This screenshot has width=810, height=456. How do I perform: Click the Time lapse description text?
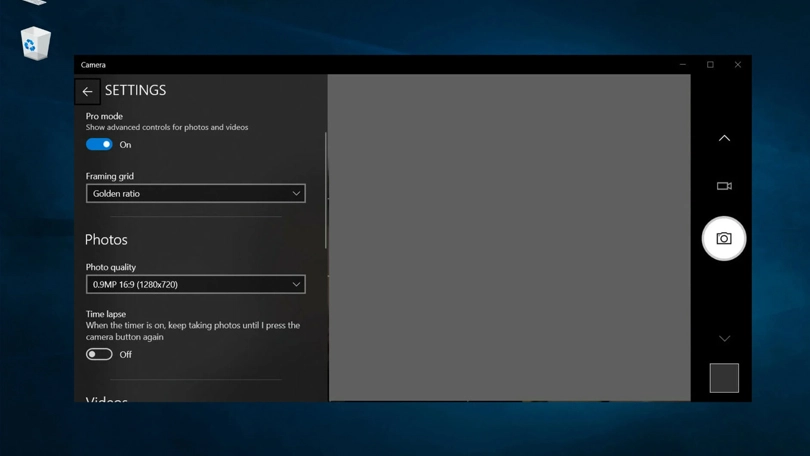click(x=192, y=331)
